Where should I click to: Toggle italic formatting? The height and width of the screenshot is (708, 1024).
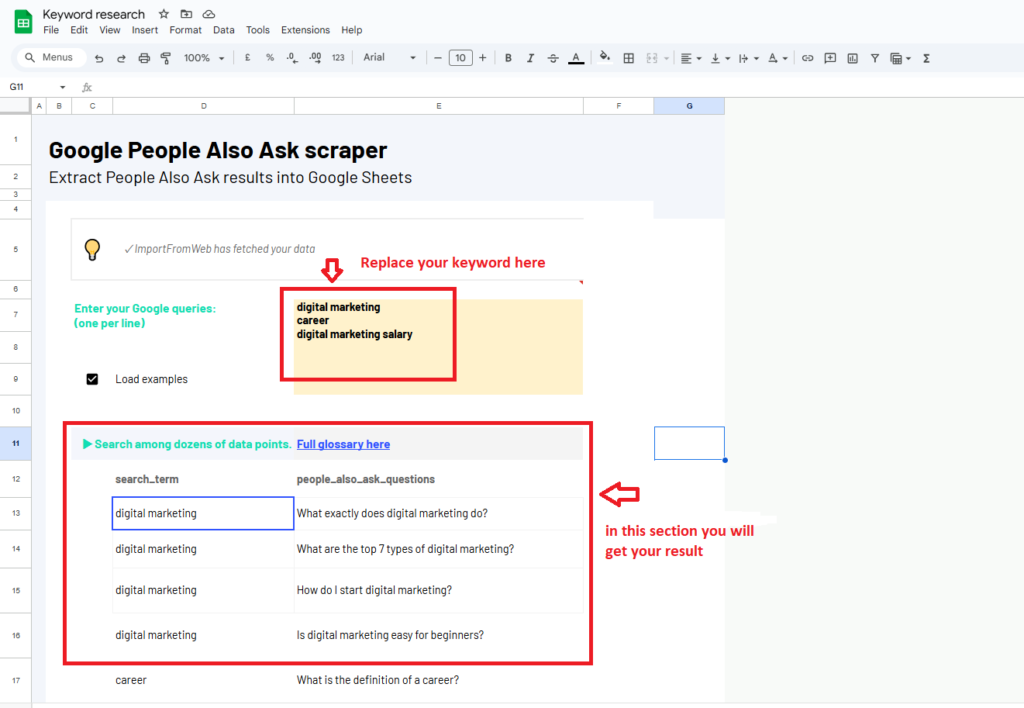click(530, 58)
